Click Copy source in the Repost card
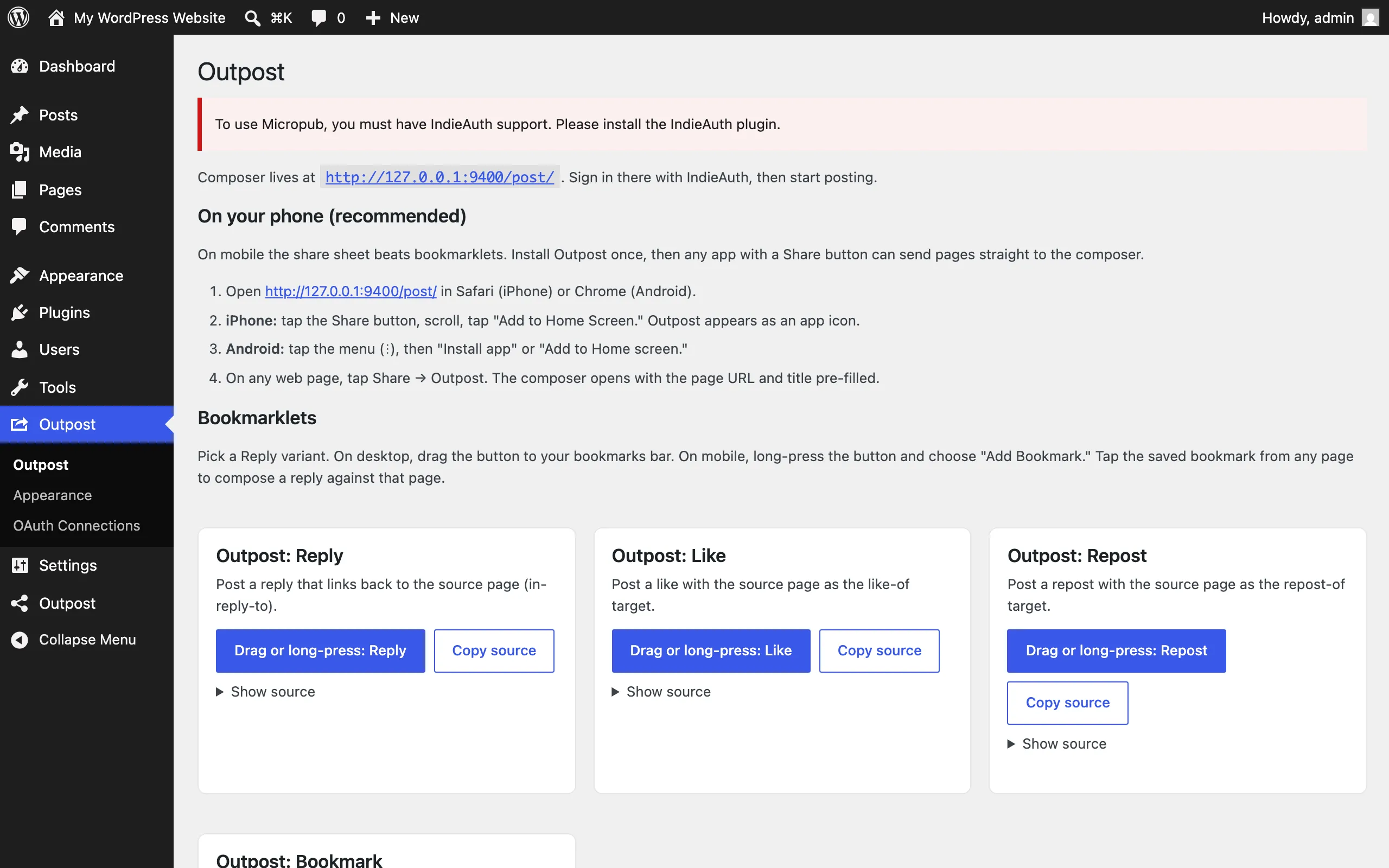 pos(1068,703)
